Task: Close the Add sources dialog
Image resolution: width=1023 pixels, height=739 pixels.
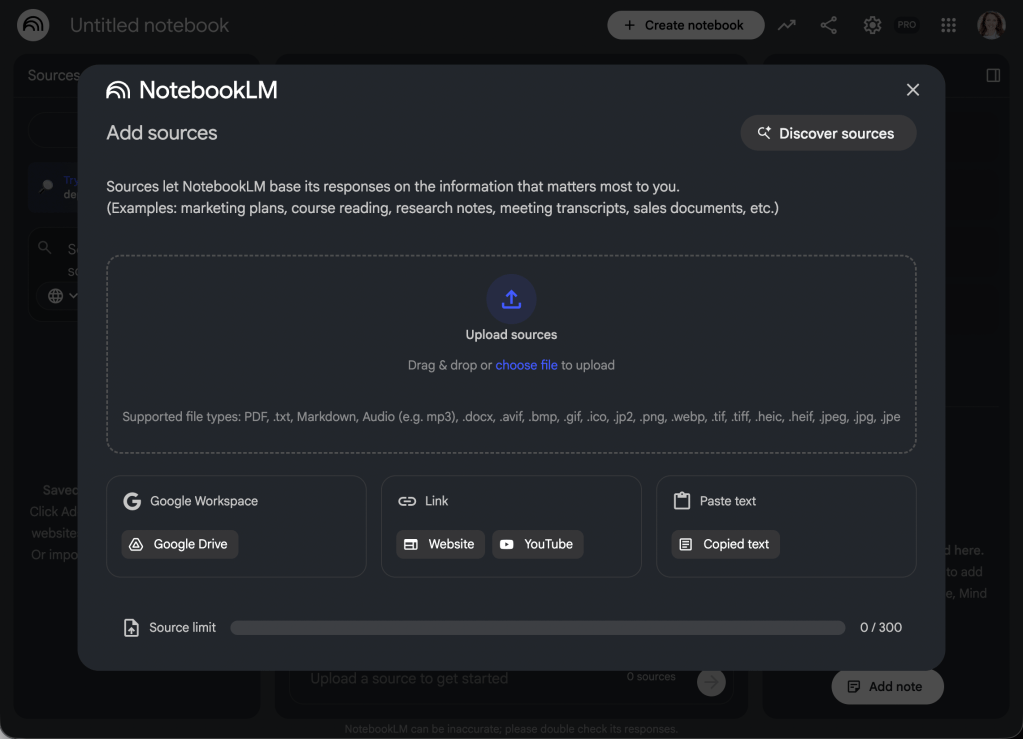Action: [x=912, y=90]
